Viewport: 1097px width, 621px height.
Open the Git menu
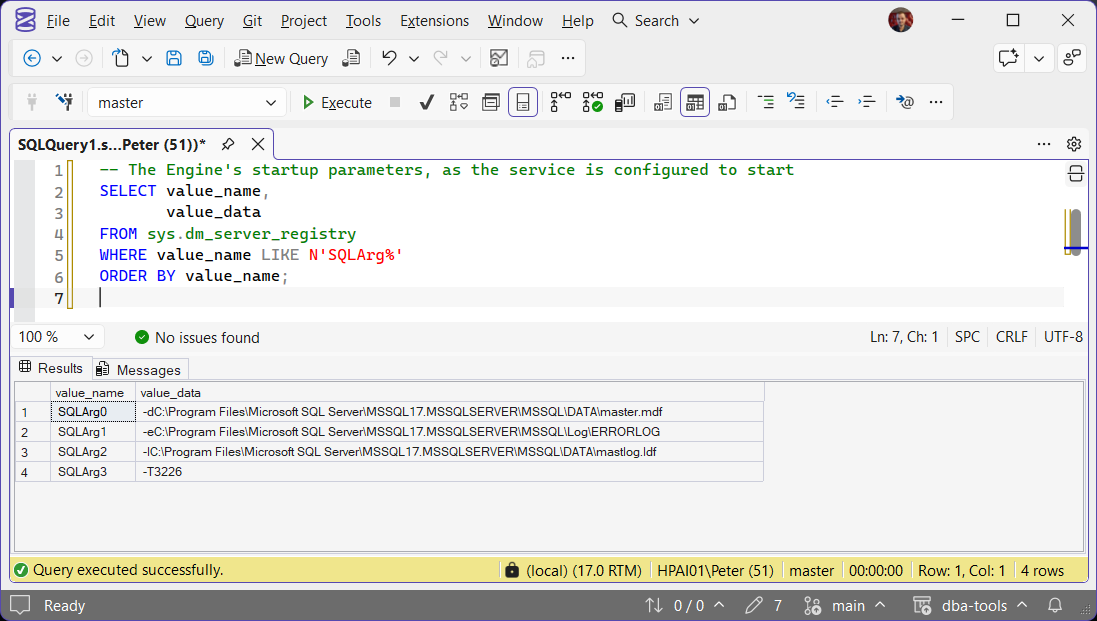point(253,21)
